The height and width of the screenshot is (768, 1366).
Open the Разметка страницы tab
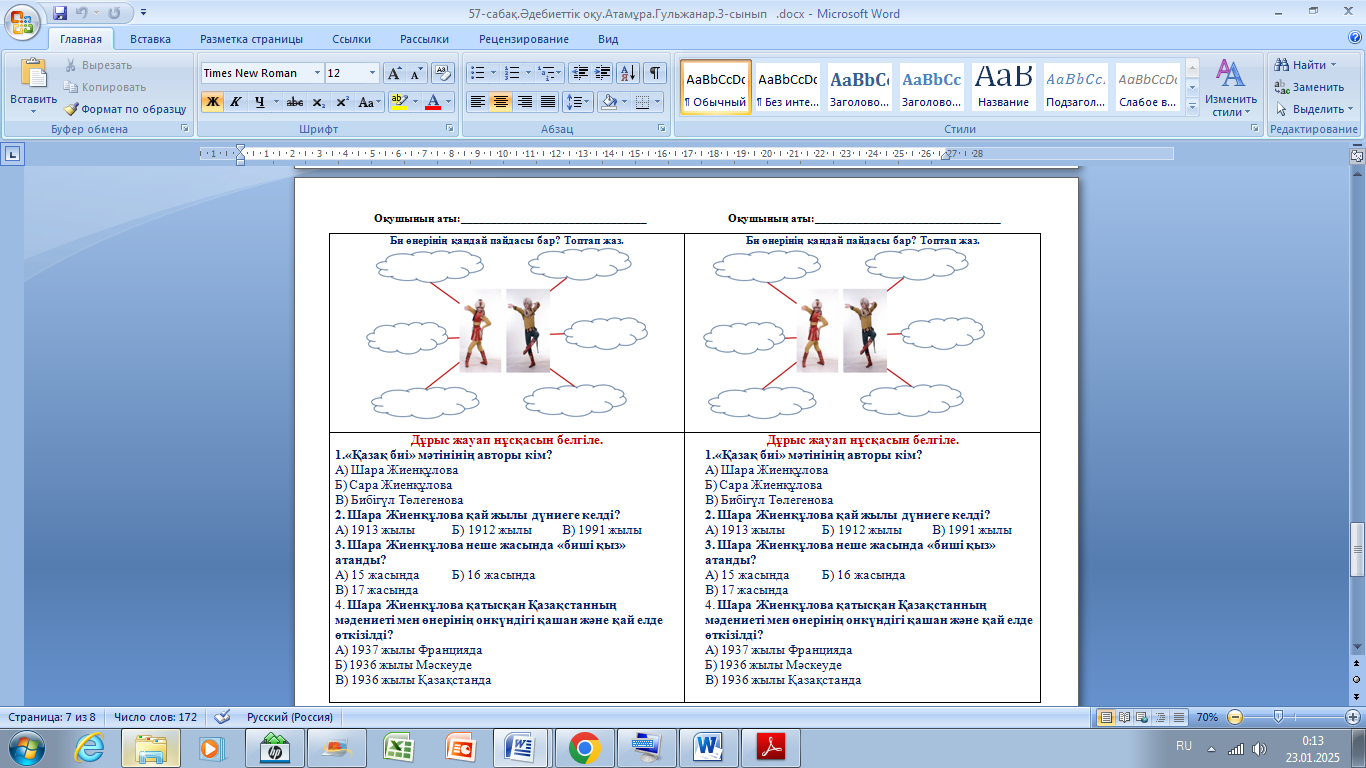coord(251,39)
